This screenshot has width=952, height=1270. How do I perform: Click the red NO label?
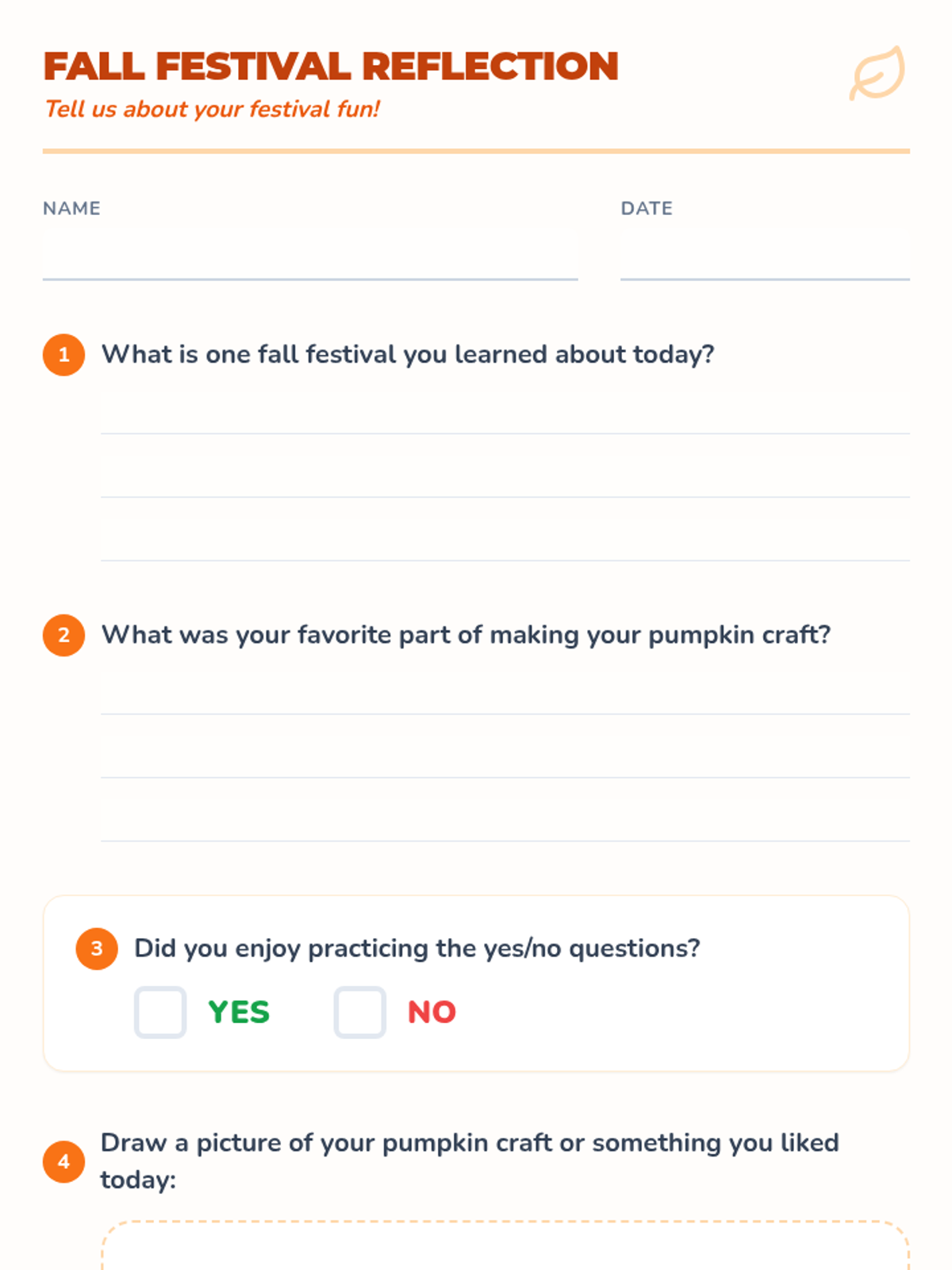point(432,1012)
